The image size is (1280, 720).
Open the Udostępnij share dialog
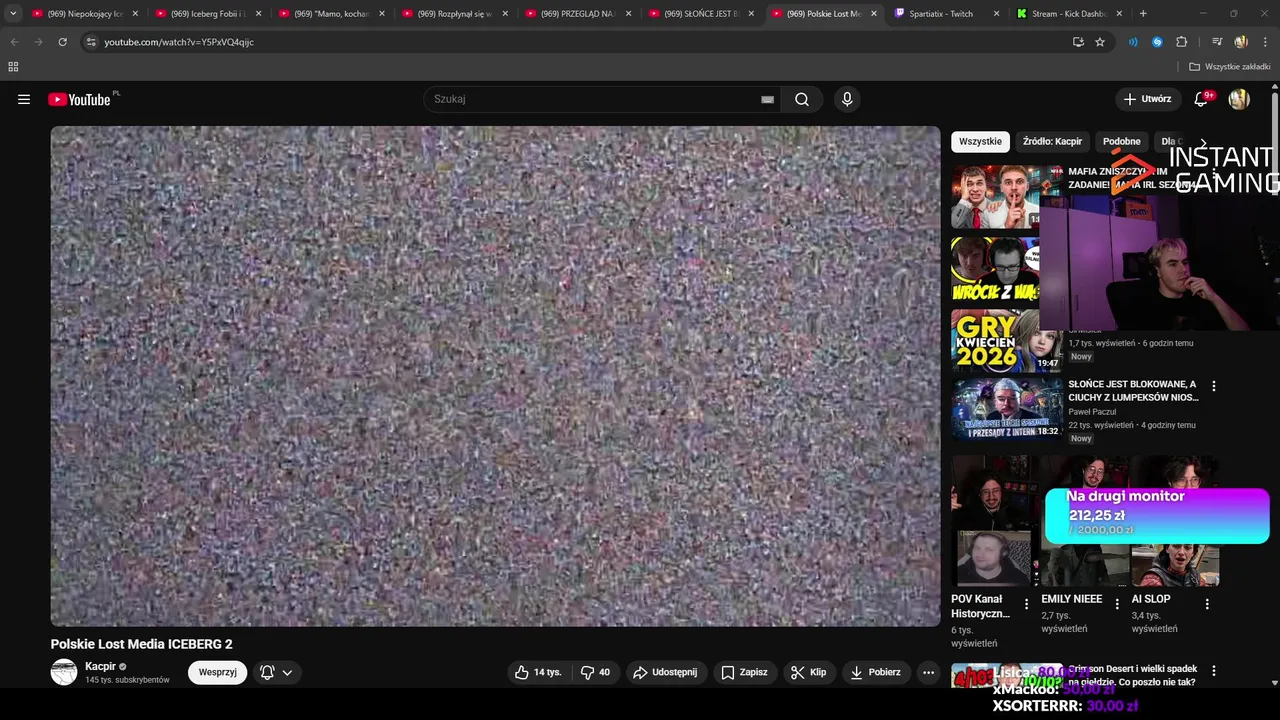point(666,672)
